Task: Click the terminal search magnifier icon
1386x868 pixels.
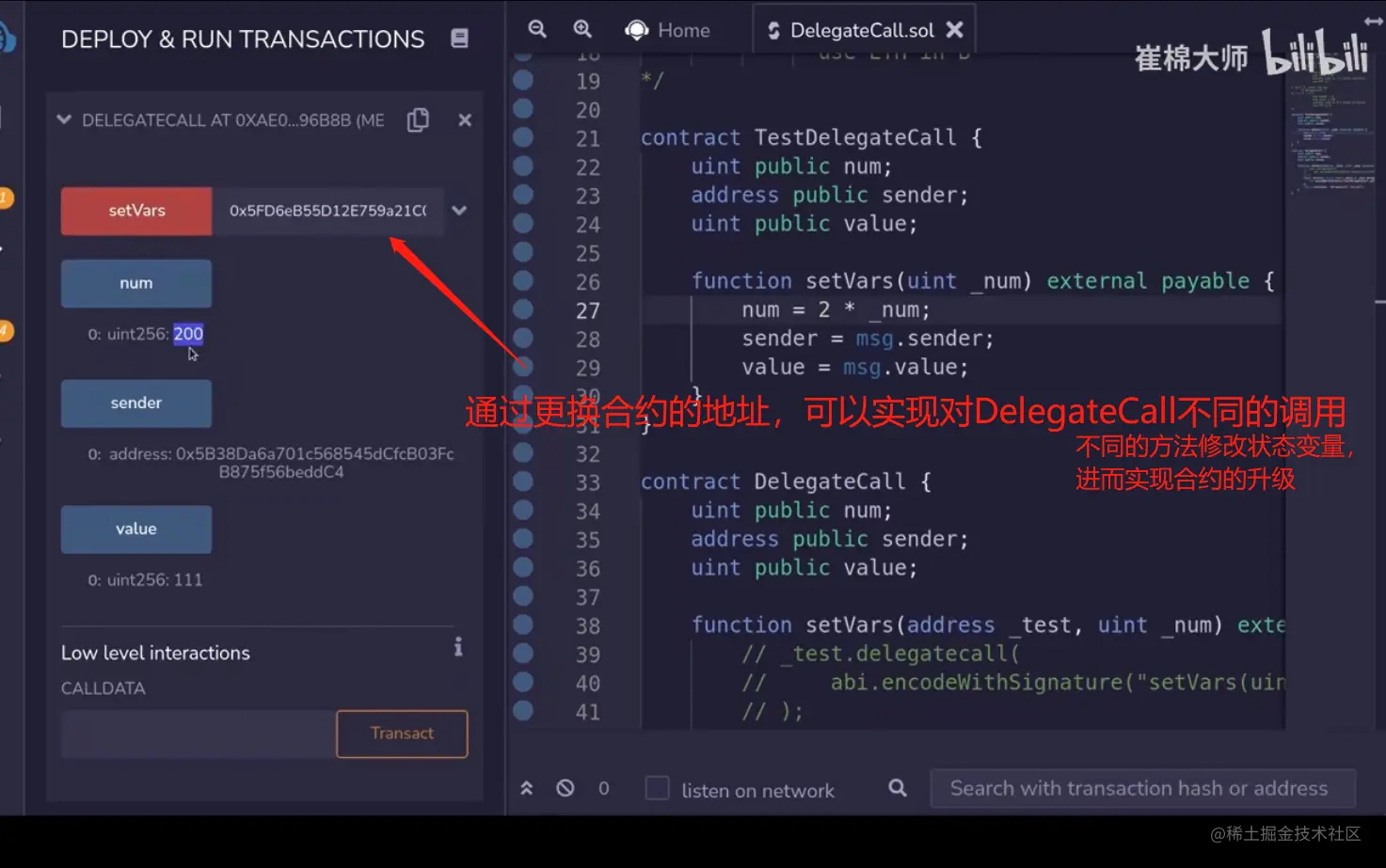Action: click(898, 788)
